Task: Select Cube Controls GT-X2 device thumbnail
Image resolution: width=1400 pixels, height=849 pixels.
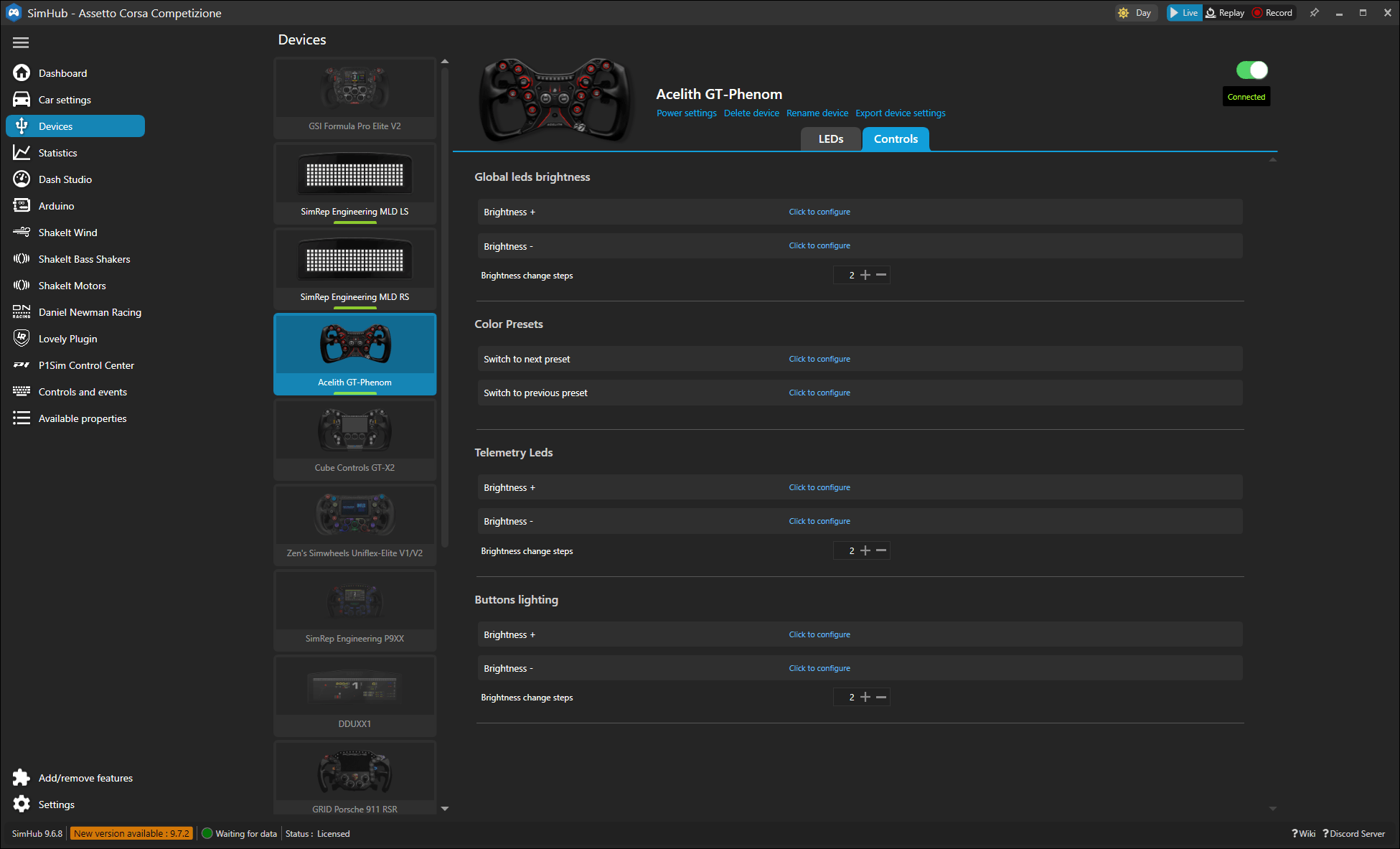Action: tap(354, 431)
